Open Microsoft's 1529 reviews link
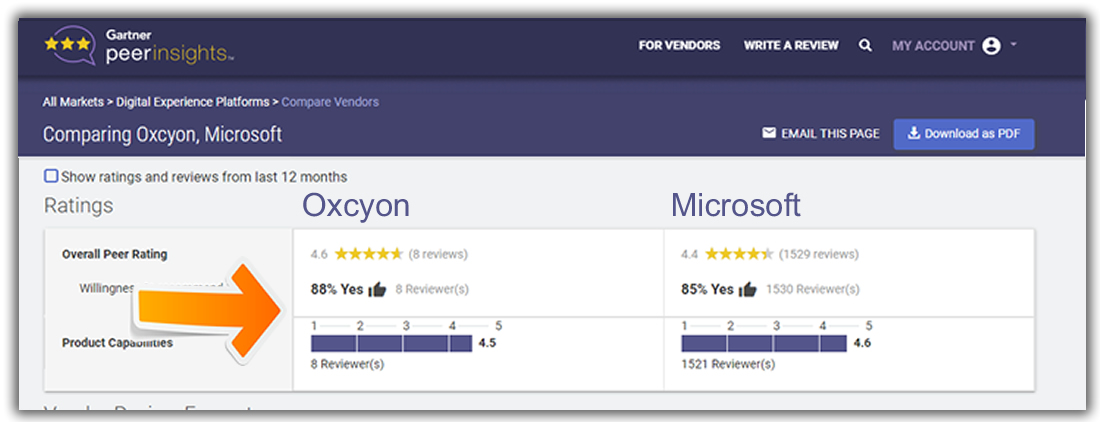The height and width of the screenshot is (422, 1100). pyautogui.click(x=819, y=254)
